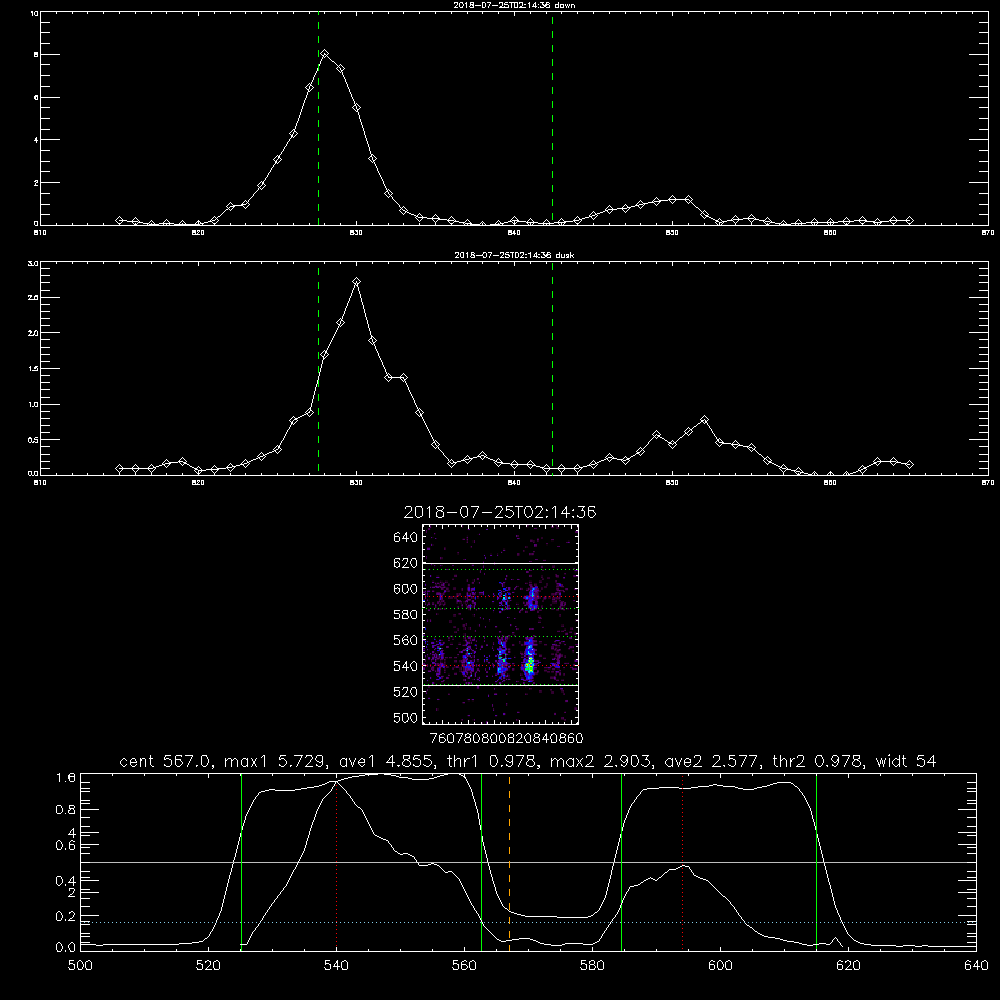The image size is (1000, 1000).
Task: Click bottom plot y-axis label 0.2
Action: click(x=66, y=916)
